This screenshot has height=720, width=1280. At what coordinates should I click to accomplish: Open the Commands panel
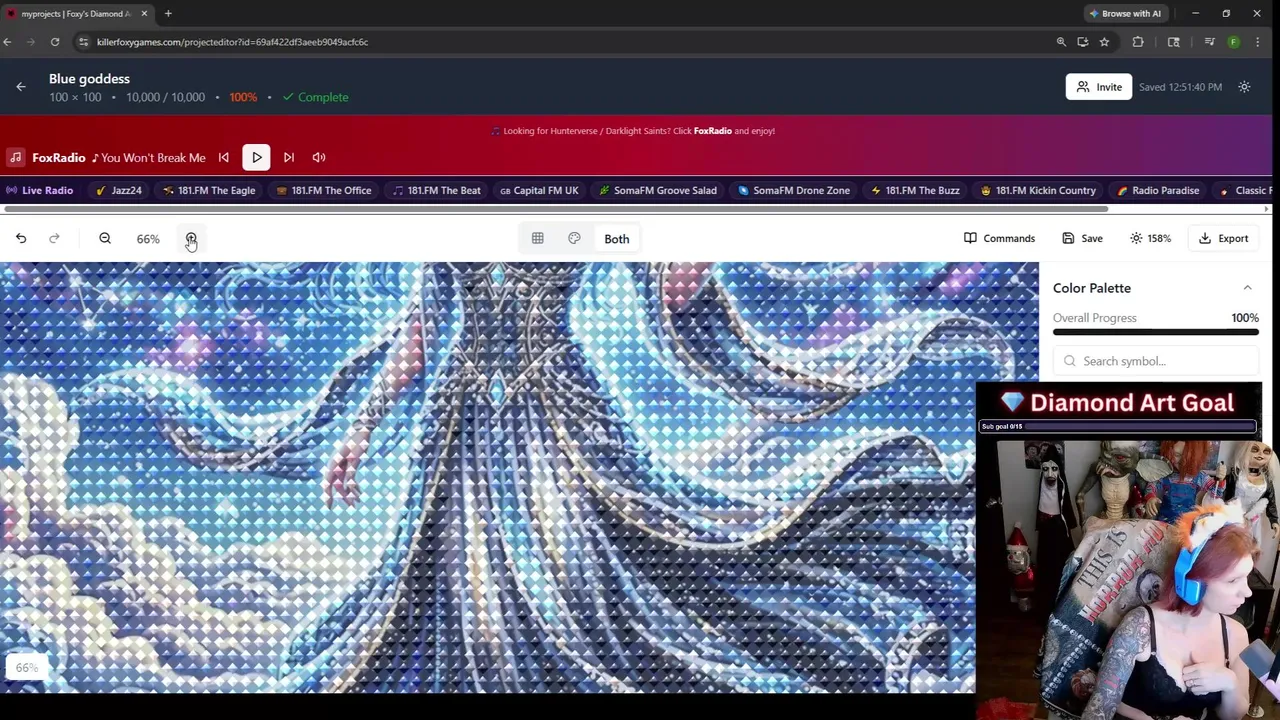pyautogui.click(x=999, y=238)
